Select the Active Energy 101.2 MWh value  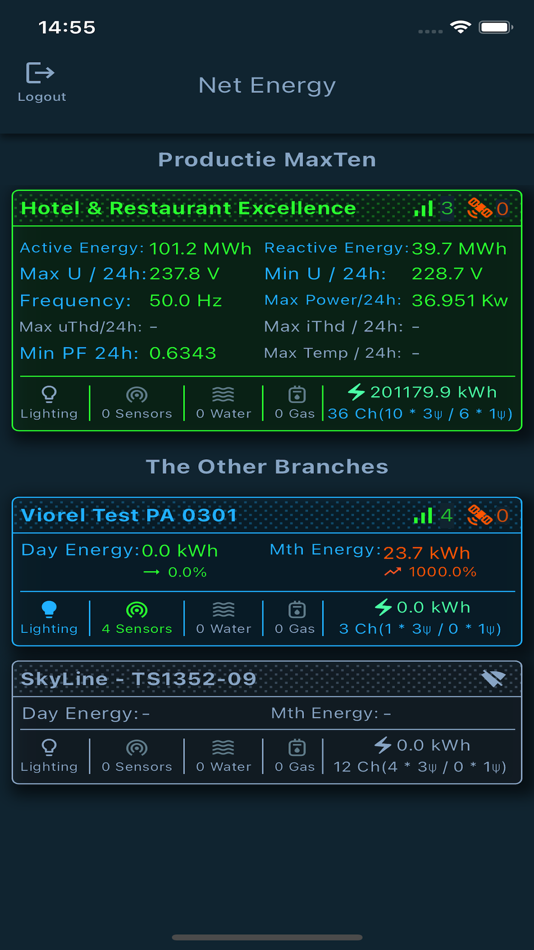click(x=201, y=248)
